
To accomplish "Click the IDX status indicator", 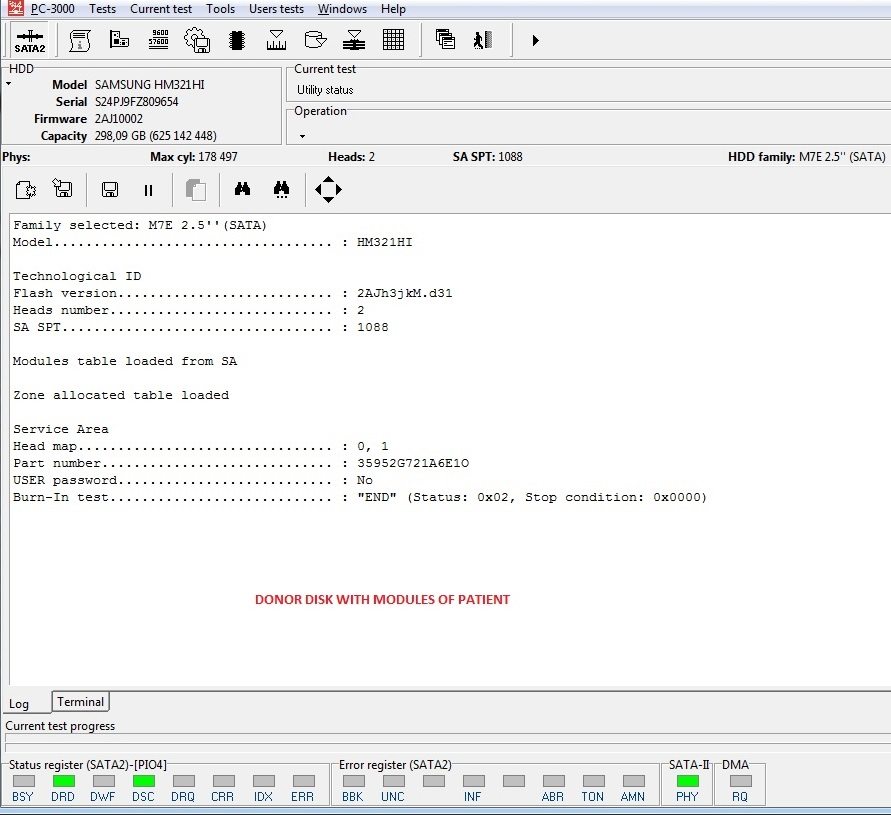I will pos(264,781).
